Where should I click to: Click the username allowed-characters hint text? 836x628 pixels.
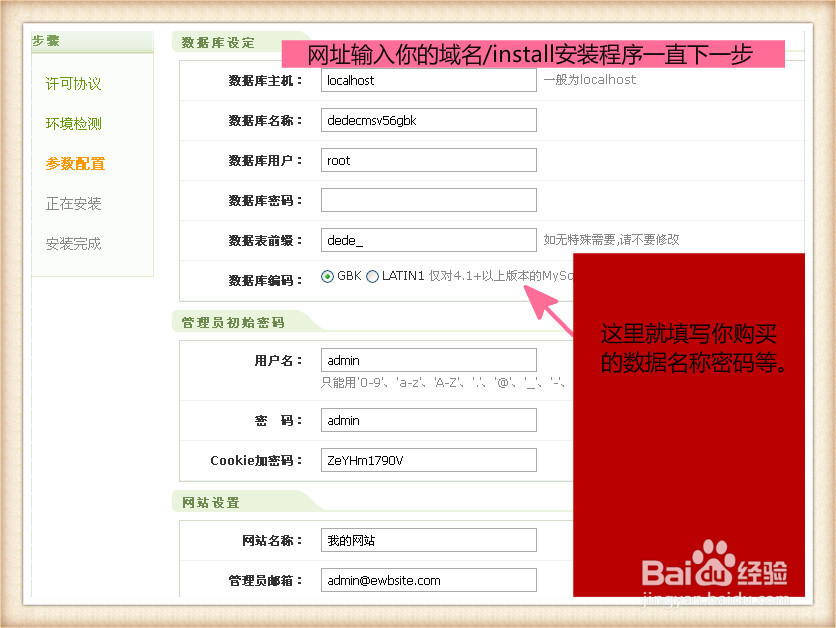click(443, 383)
